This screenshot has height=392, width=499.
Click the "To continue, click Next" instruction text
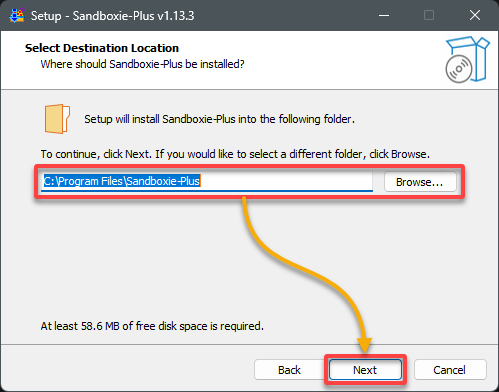tap(235, 154)
